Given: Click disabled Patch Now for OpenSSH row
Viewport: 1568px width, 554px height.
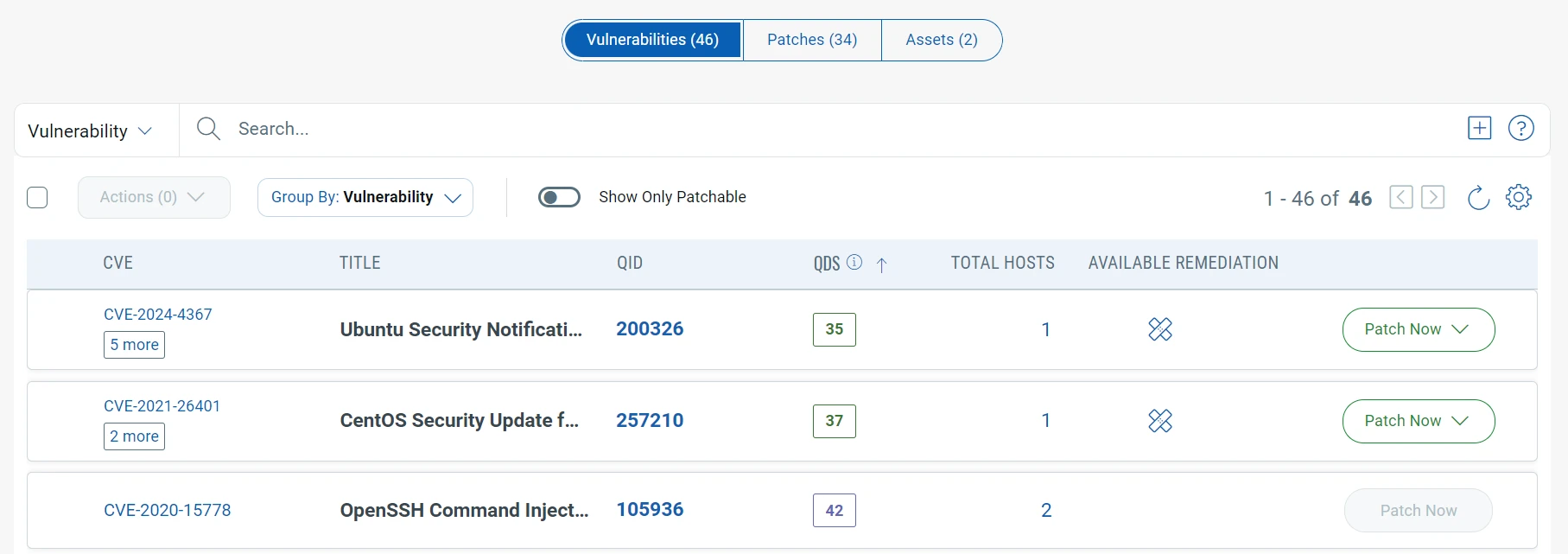Looking at the screenshot, I should (x=1419, y=511).
